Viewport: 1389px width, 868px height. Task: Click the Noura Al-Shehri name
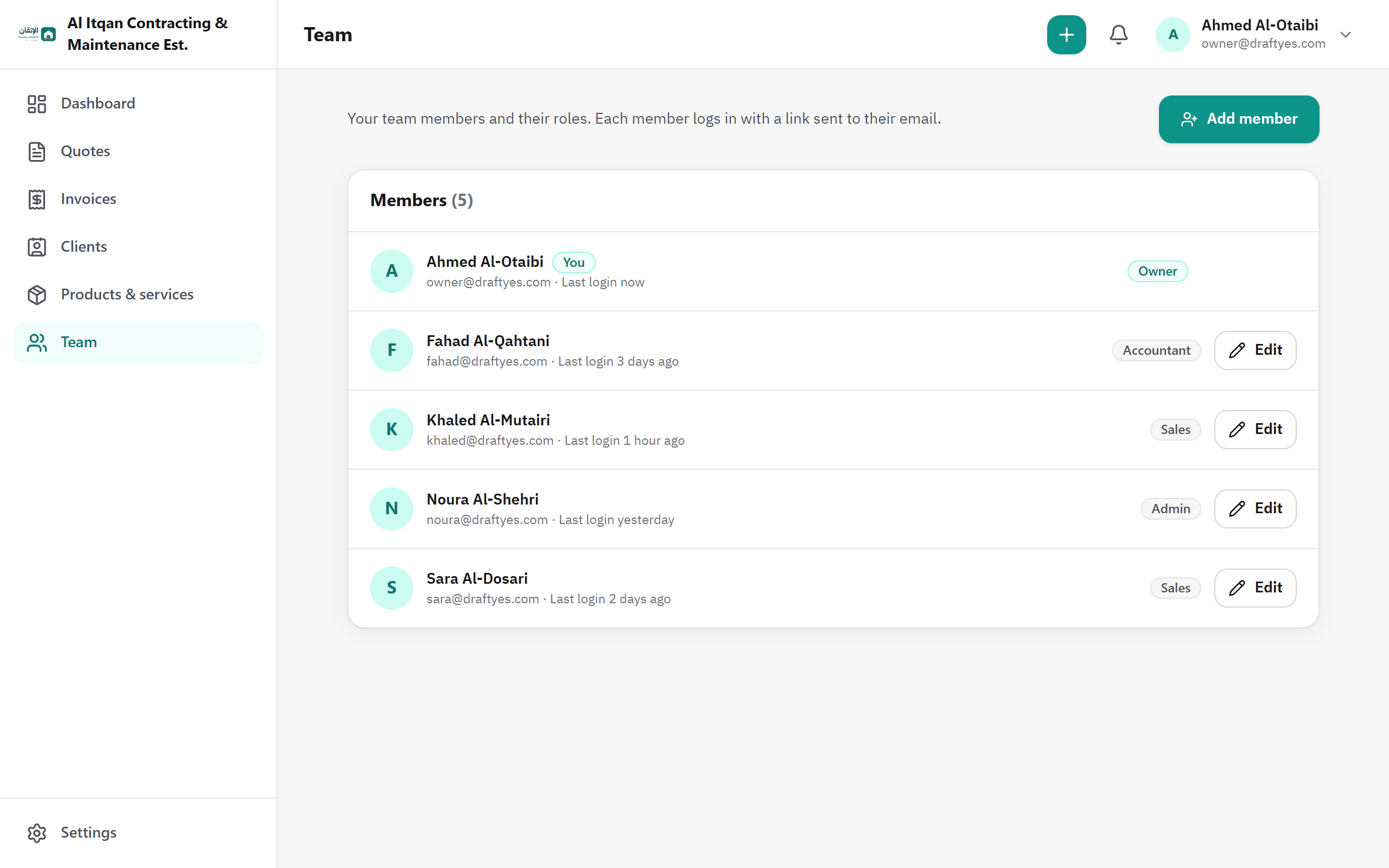(x=482, y=500)
